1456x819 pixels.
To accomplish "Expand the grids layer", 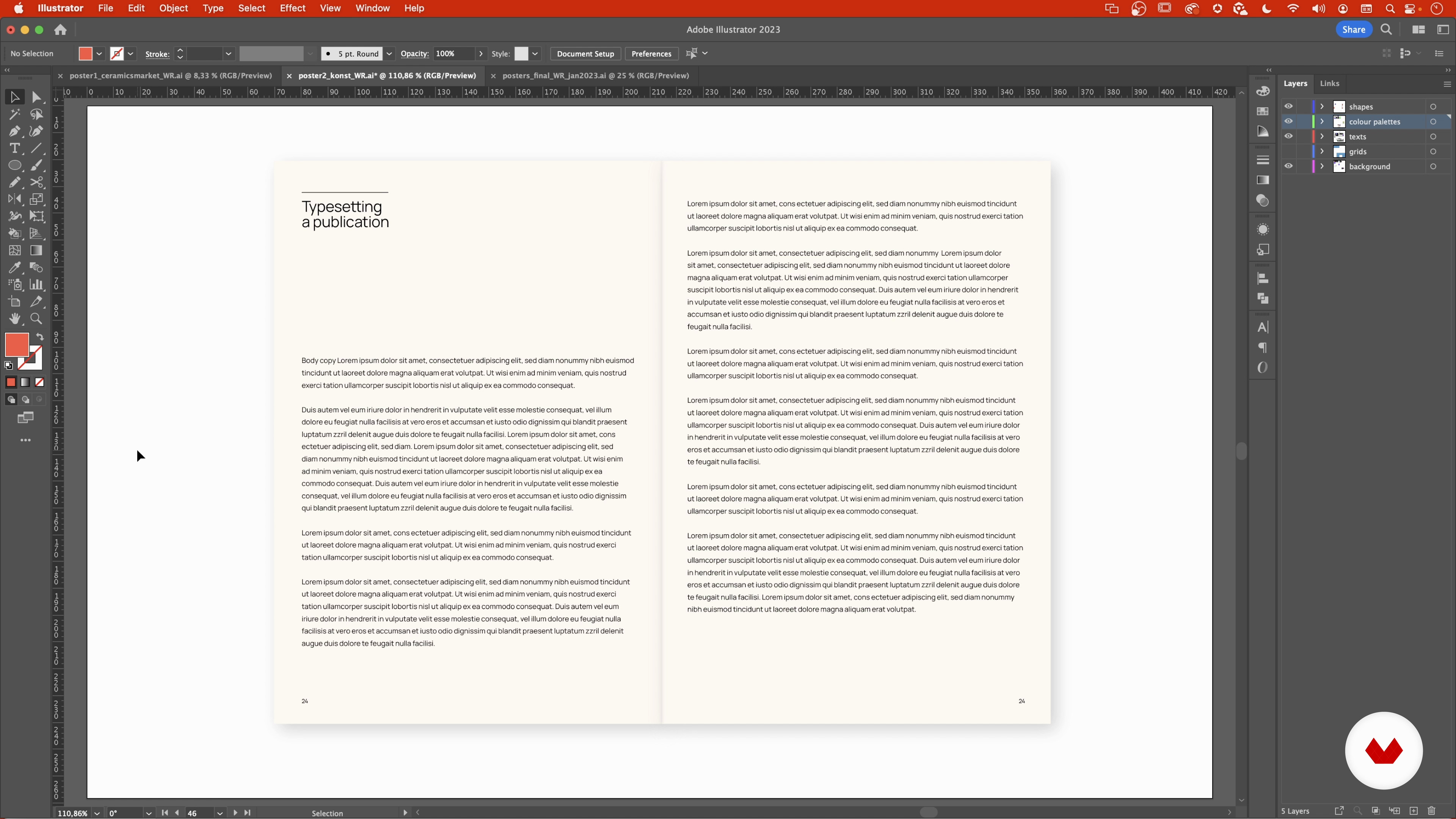I will [x=1322, y=152].
